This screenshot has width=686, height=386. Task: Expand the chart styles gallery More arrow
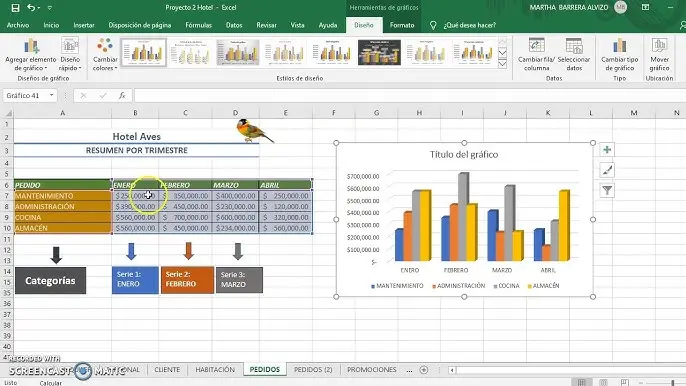pos(502,64)
